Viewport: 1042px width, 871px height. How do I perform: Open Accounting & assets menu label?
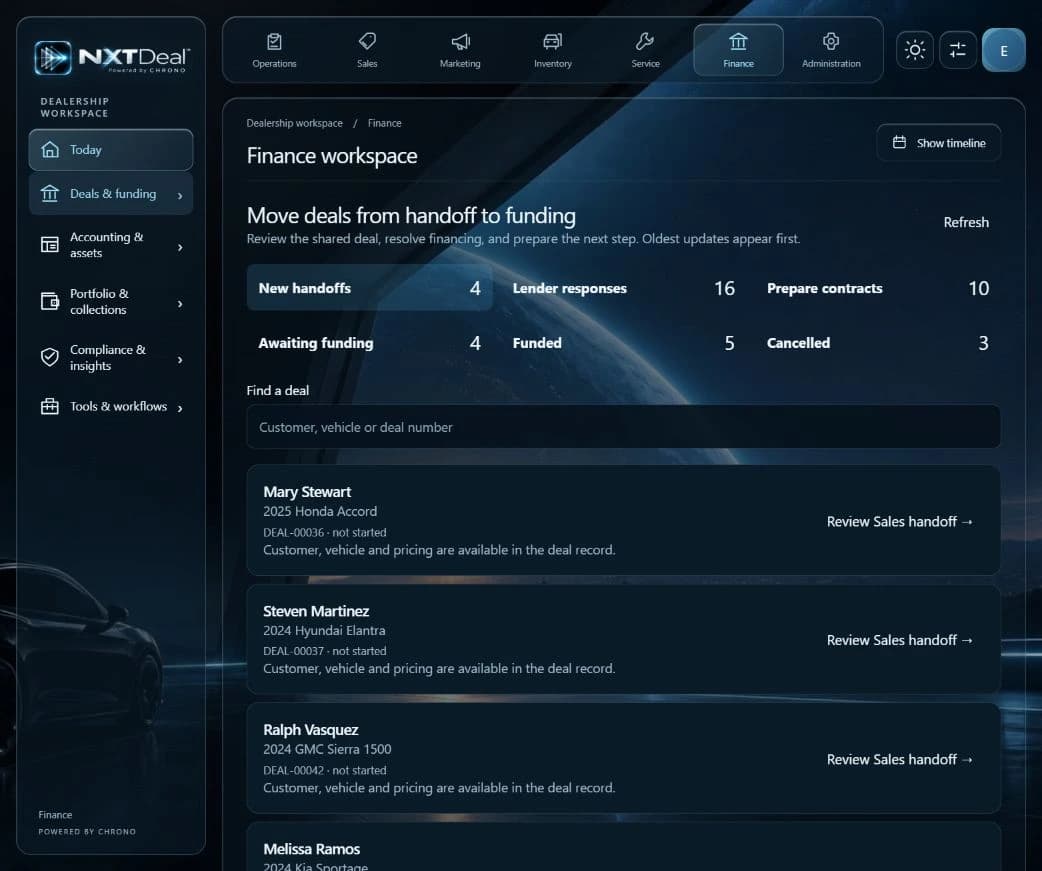click(106, 245)
